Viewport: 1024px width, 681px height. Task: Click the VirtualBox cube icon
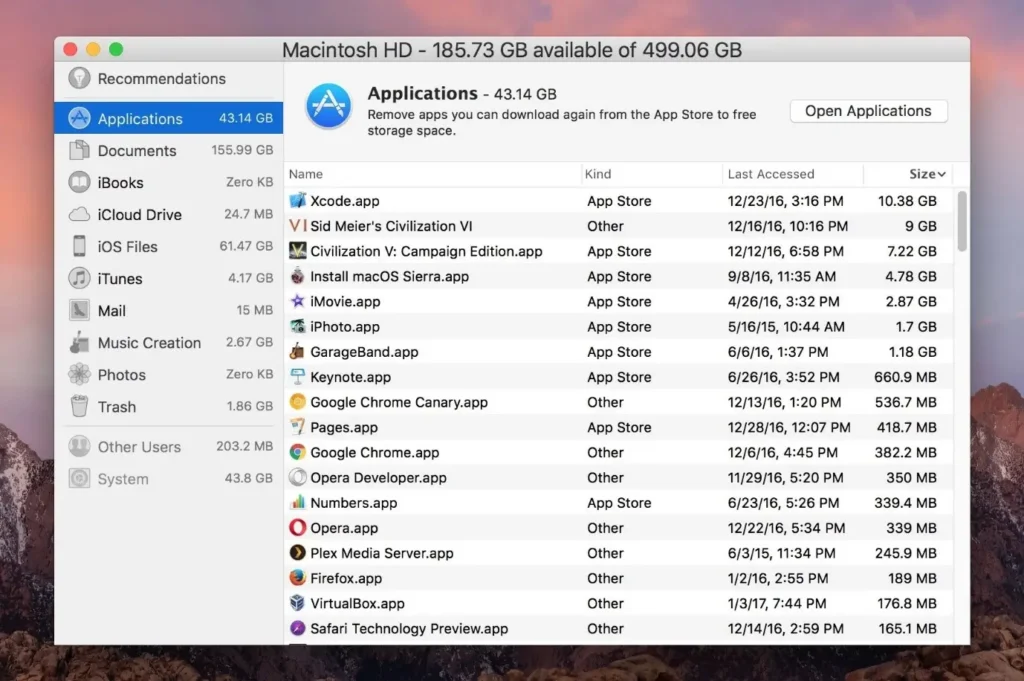(x=297, y=603)
